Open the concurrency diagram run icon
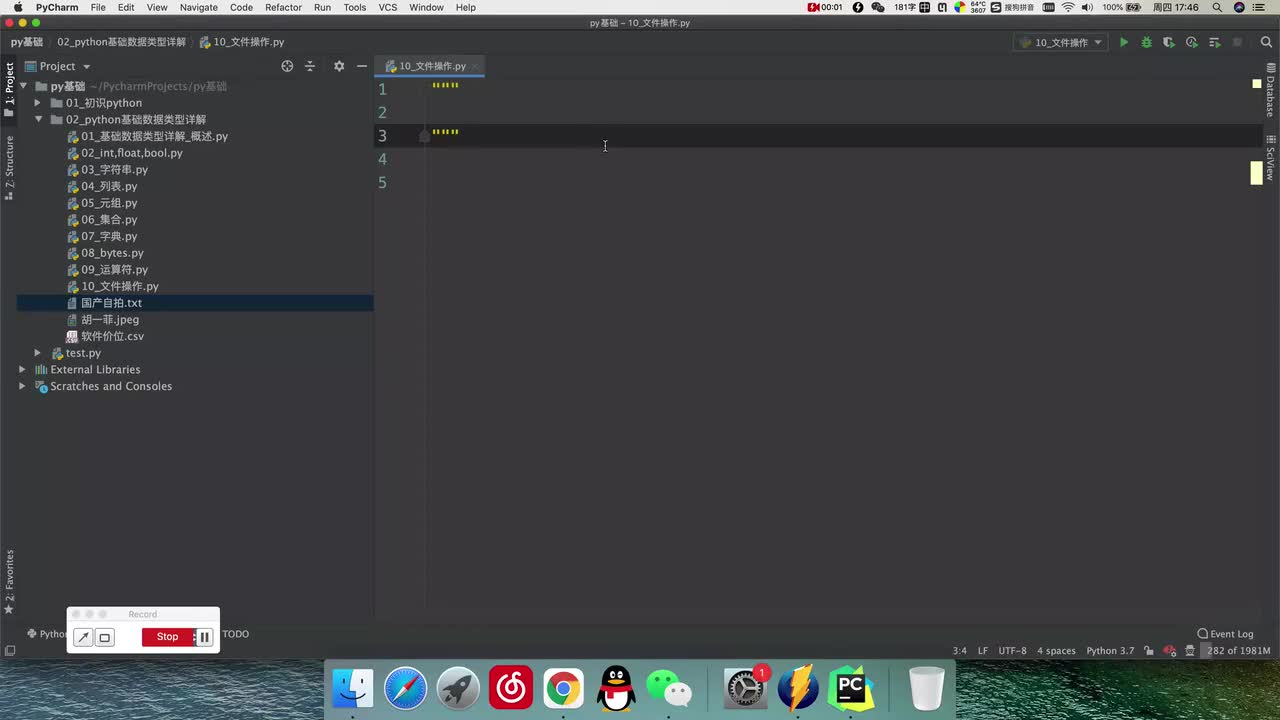Image resolution: width=1280 pixels, height=720 pixels. click(x=1214, y=42)
